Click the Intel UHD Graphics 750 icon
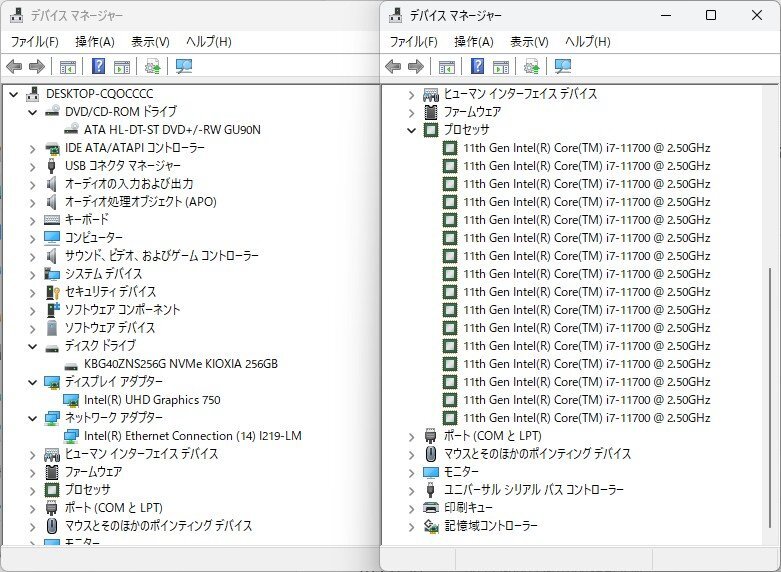Image resolution: width=781 pixels, height=572 pixels. 71,400
